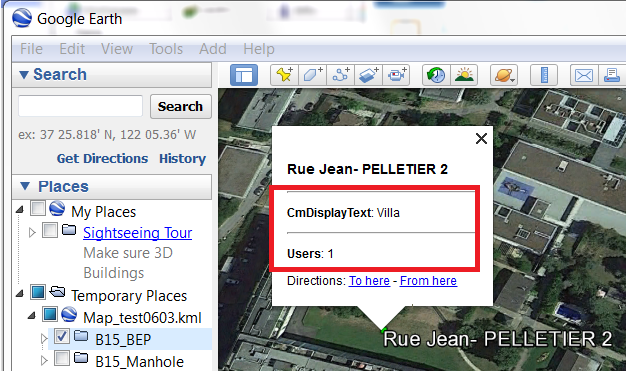Open the ruler measuring tool
This screenshot has height=371, width=626.
tap(544, 75)
